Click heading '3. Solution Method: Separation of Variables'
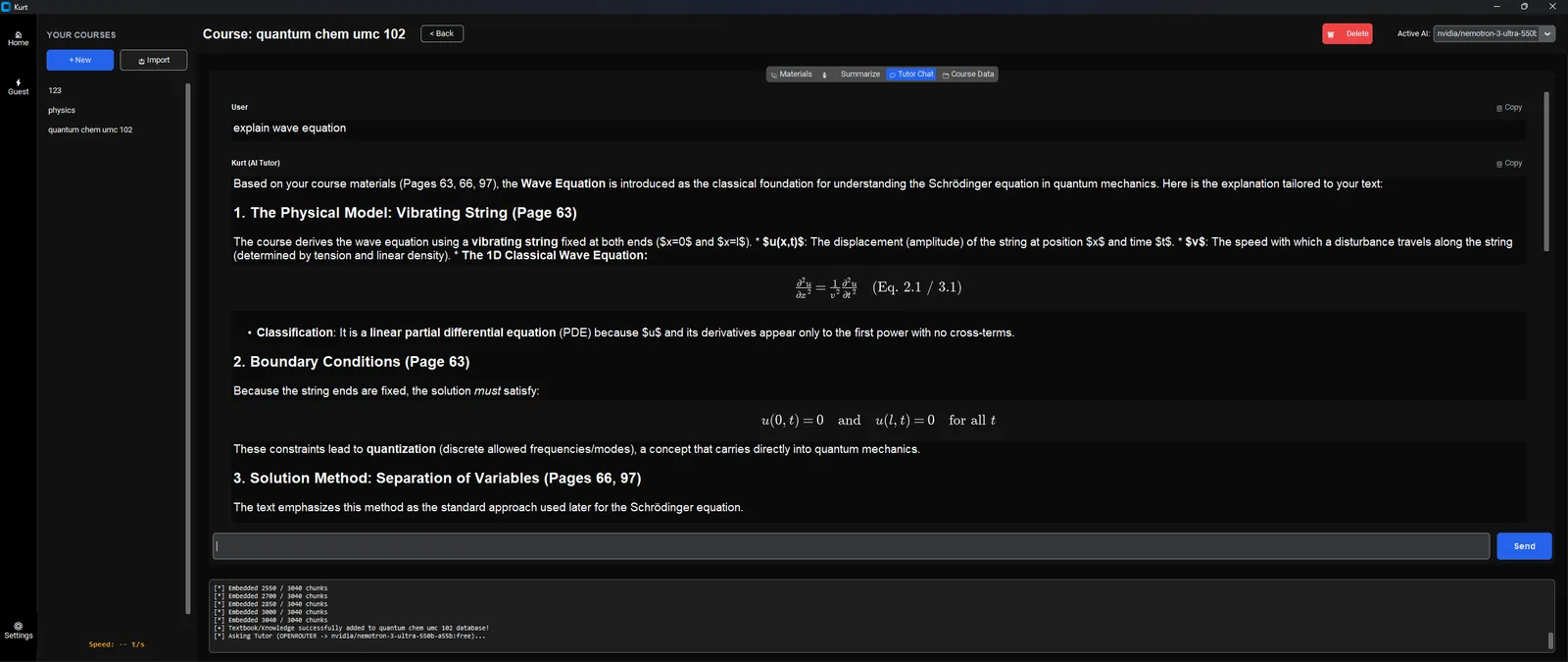1568x662 pixels. tap(437, 479)
